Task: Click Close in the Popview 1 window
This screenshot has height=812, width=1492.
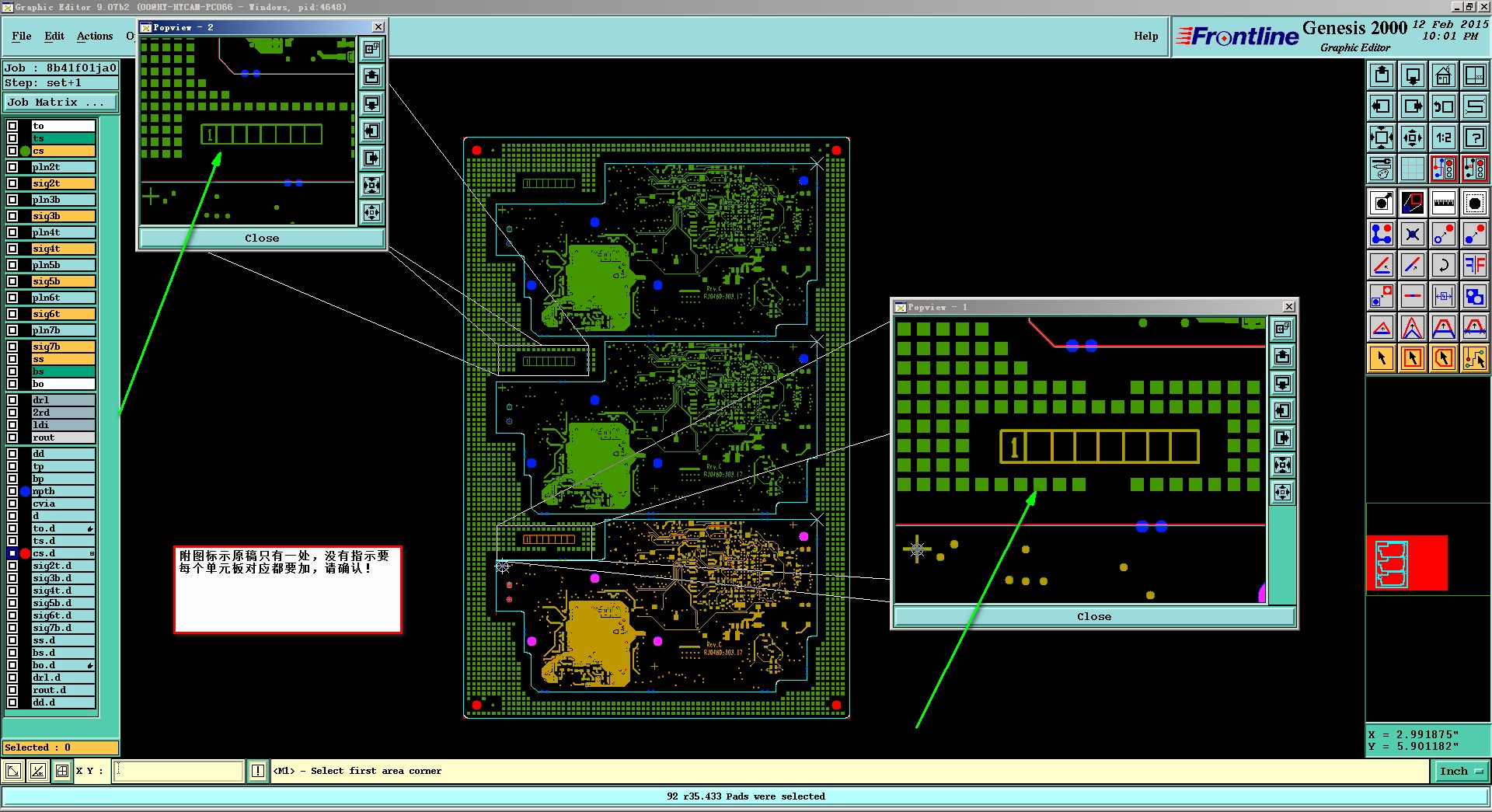Action: (x=1094, y=616)
